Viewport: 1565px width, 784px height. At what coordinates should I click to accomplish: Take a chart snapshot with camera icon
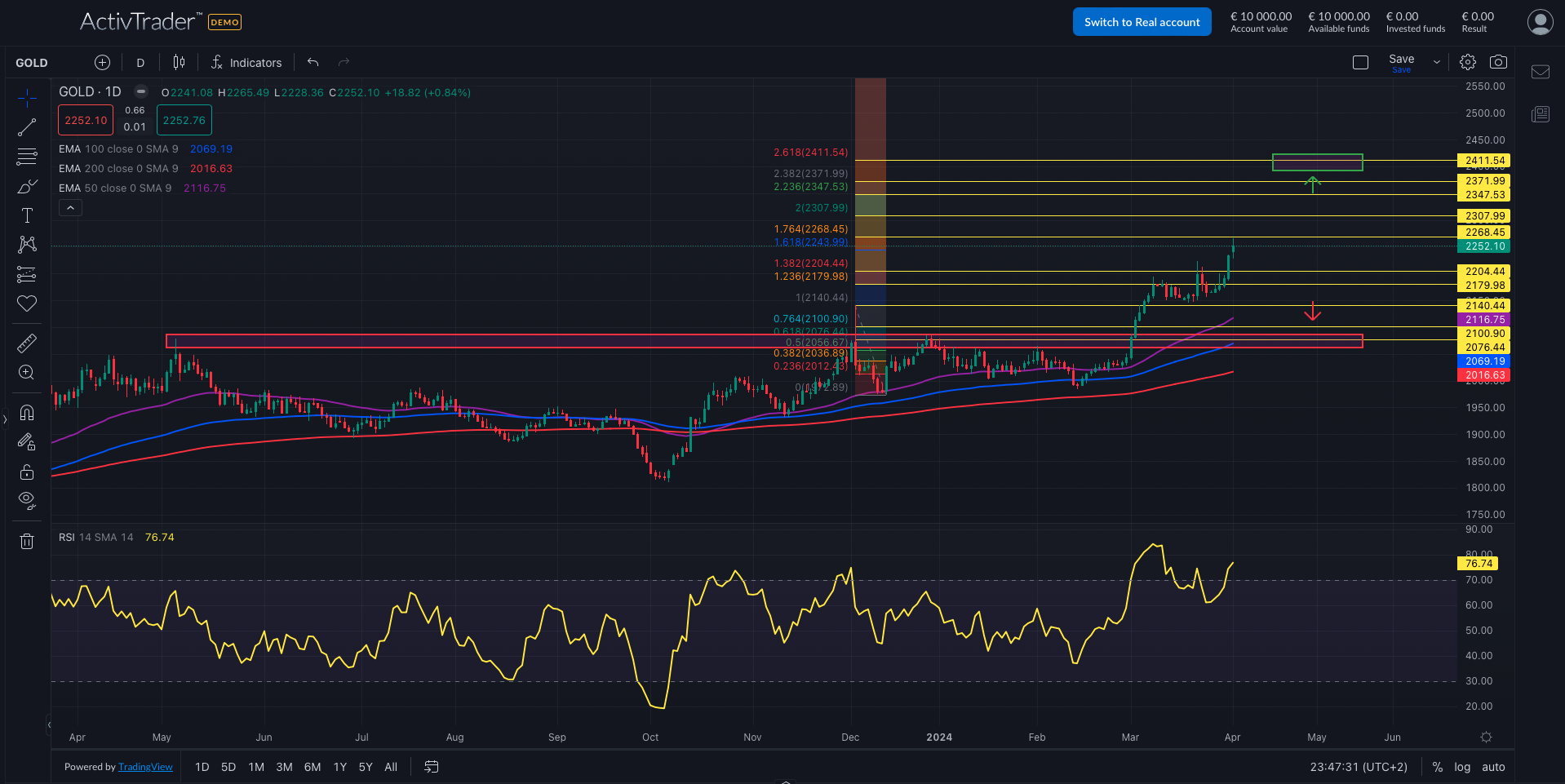1498,62
